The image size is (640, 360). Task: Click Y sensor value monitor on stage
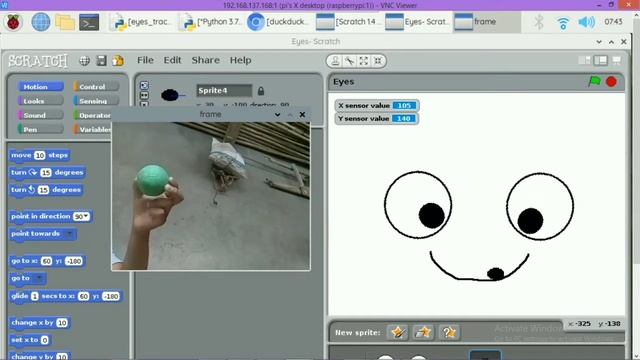(376, 119)
